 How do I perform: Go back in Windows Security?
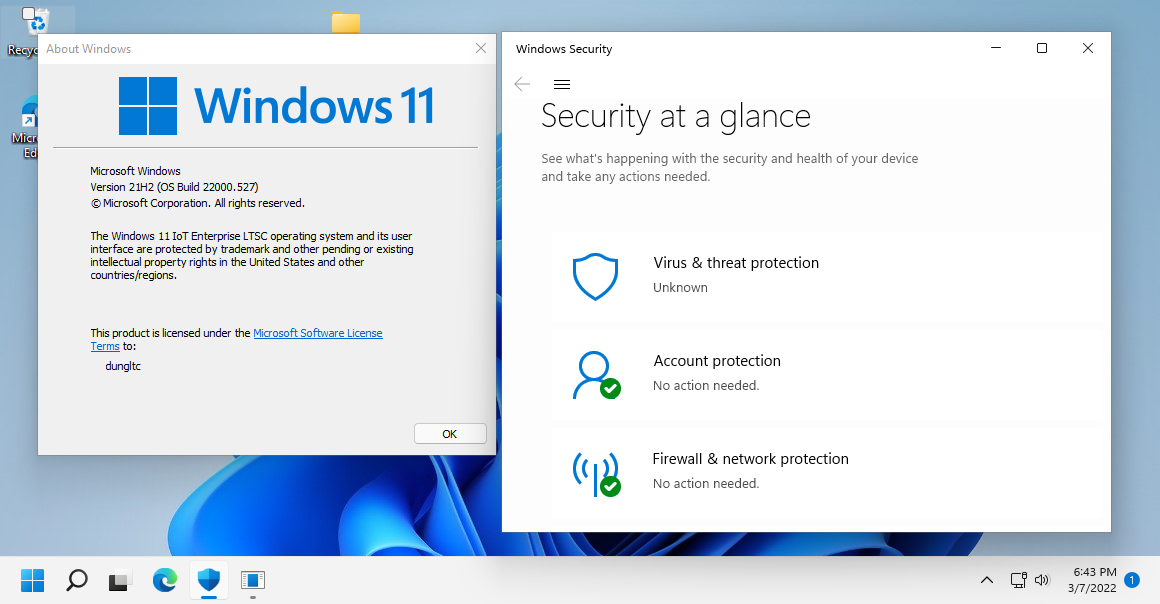pyautogui.click(x=522, y=84)
